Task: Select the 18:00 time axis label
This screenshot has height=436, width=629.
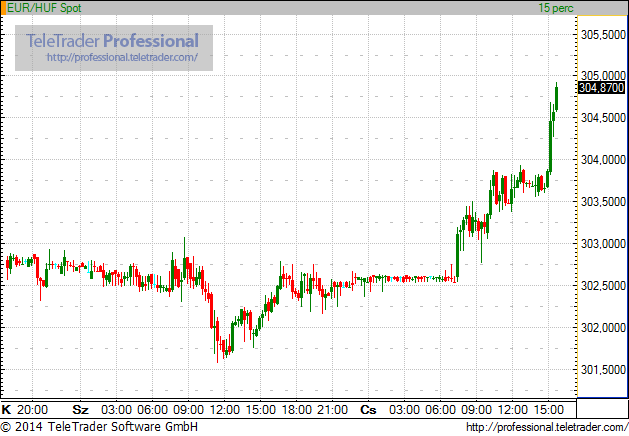Action: tap(297, 410)
